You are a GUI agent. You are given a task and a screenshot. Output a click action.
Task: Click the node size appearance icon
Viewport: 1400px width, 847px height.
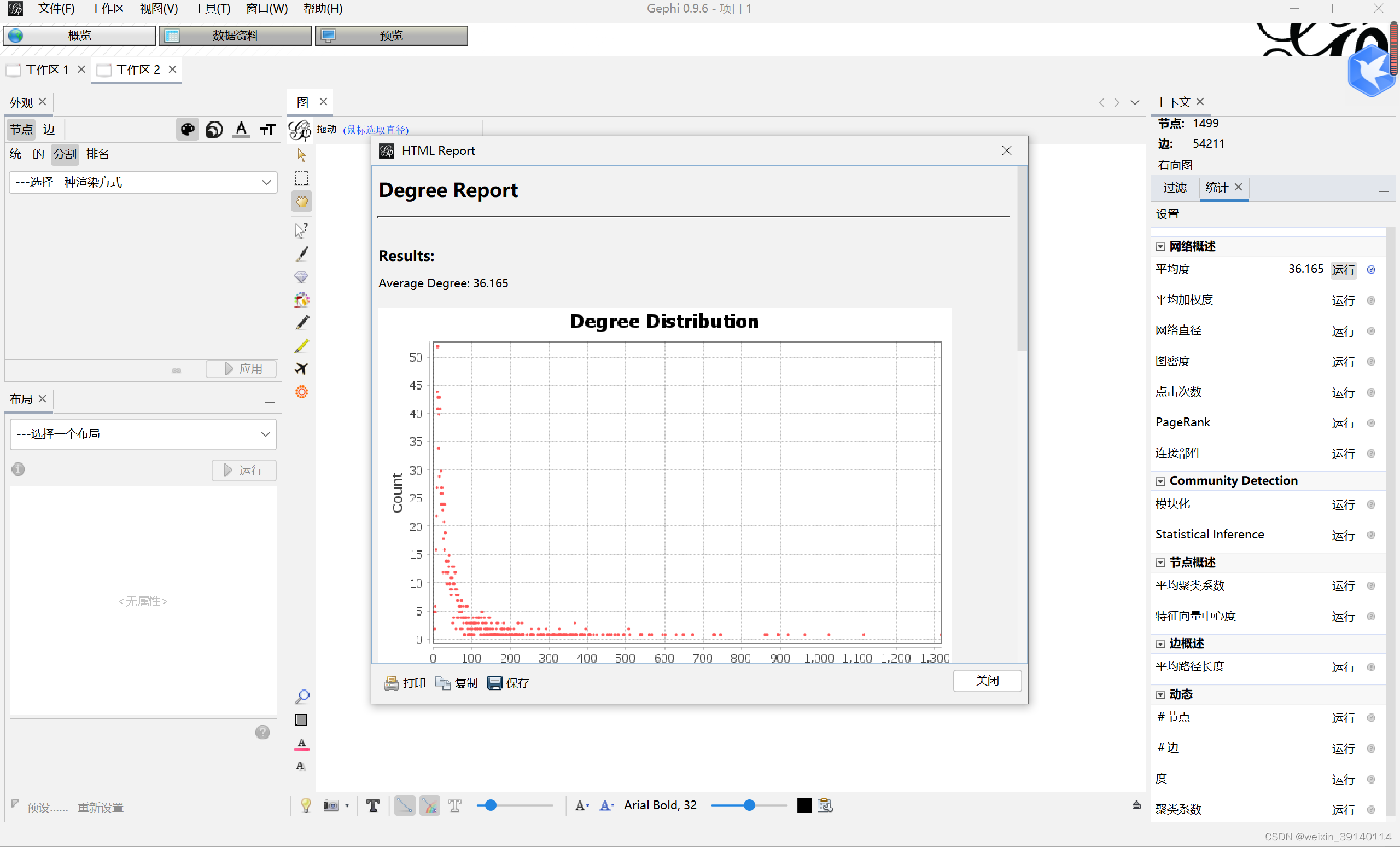tap(214, 130)
